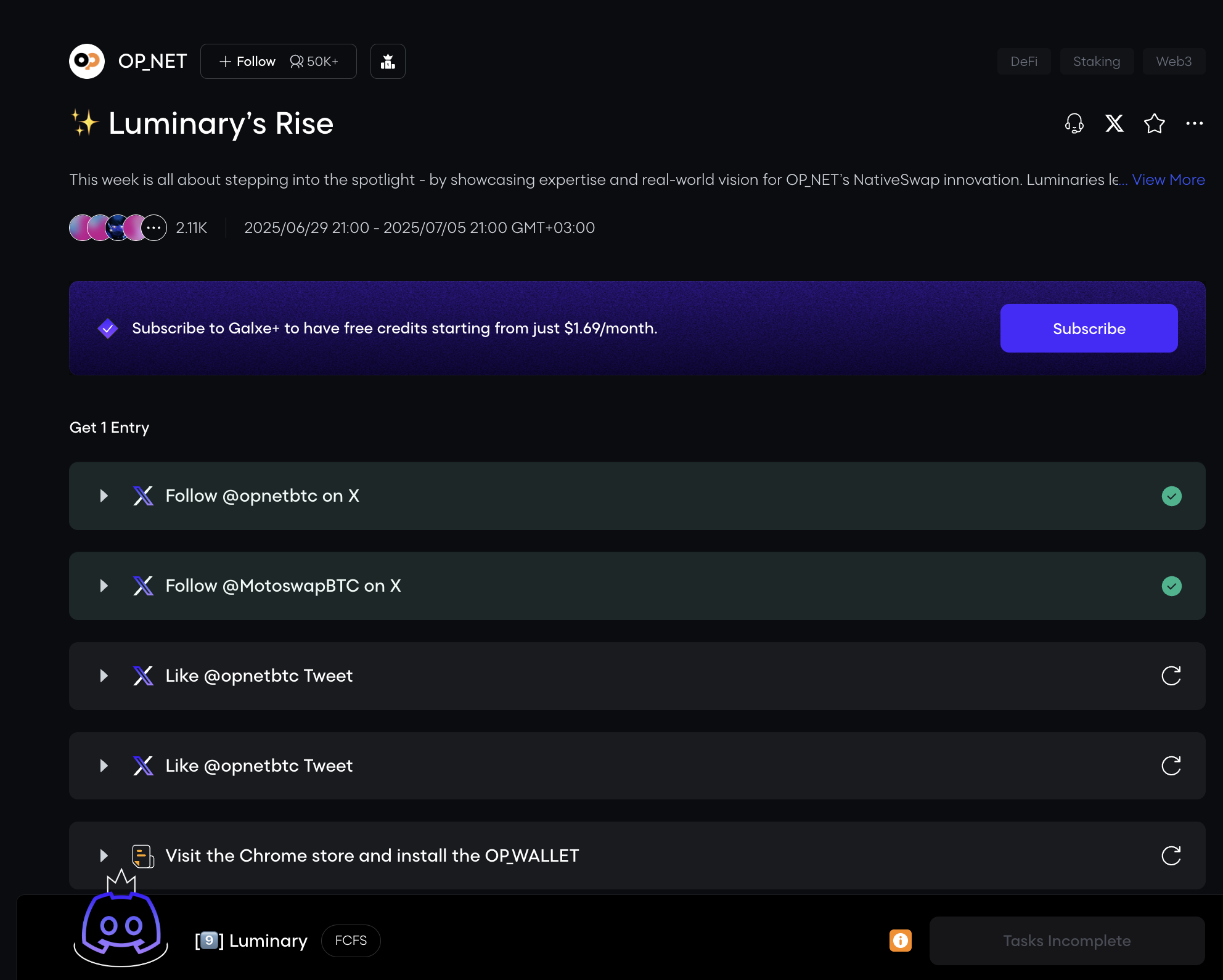Expand the Chrome store OP_WALLET task

point(104,855)
